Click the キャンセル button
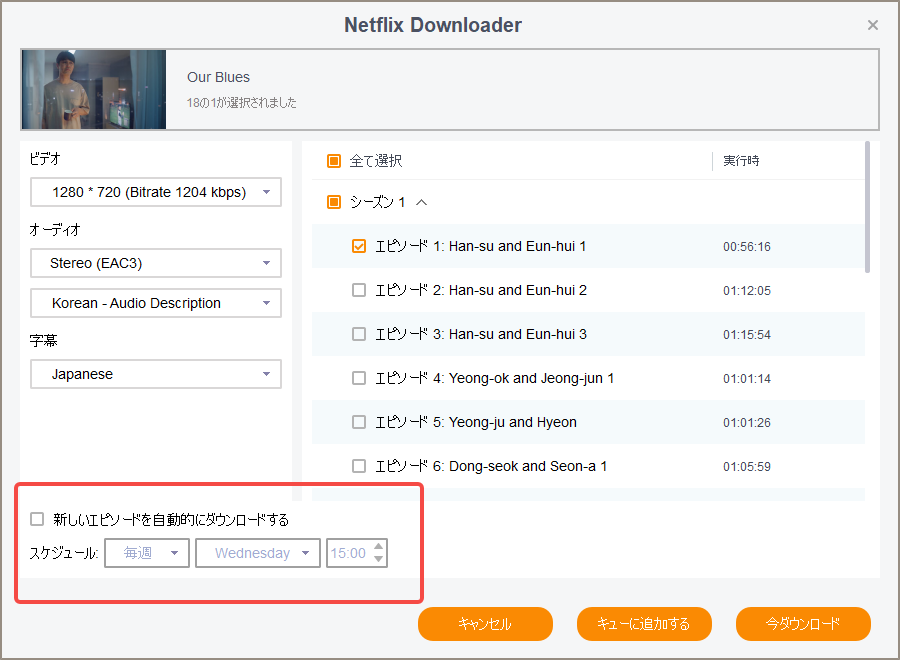Viewport: 900px width, 660px height. click(x=486, y=624)
